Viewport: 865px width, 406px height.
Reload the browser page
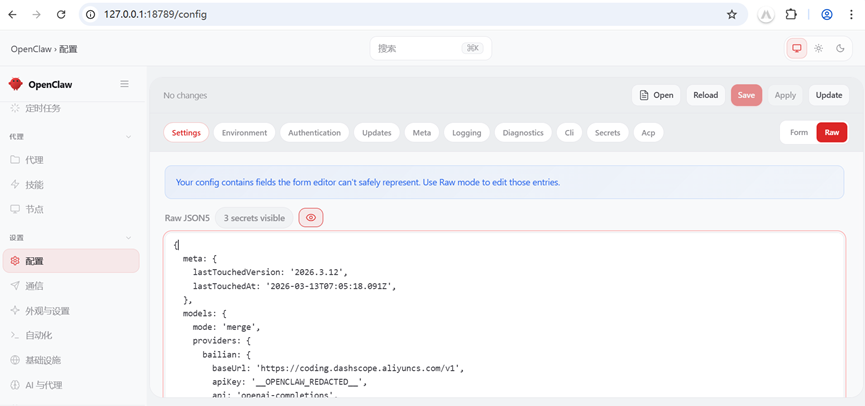tap(61, 14)
